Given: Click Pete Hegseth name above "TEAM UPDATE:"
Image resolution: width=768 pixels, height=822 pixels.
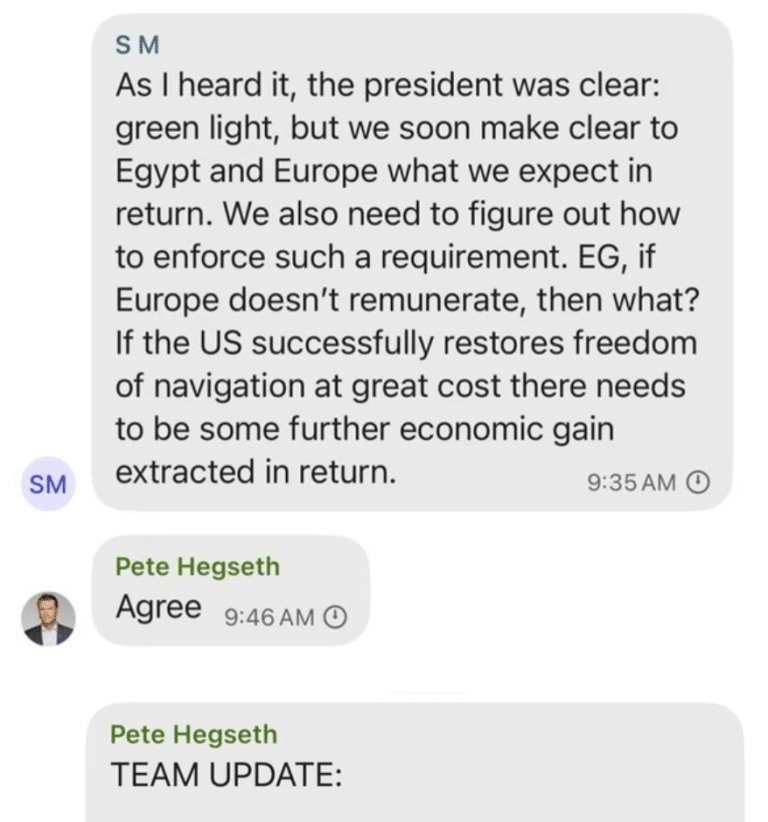Looking at the screenshot, I should pos(193,735).
